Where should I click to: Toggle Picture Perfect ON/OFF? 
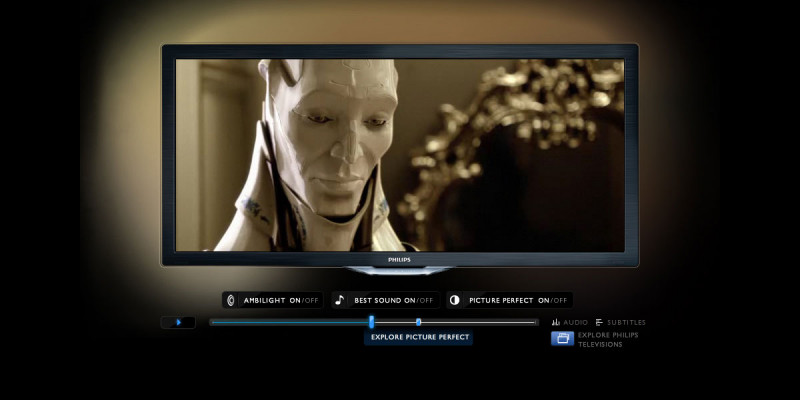pyautogui.click(x=509, y=300)
